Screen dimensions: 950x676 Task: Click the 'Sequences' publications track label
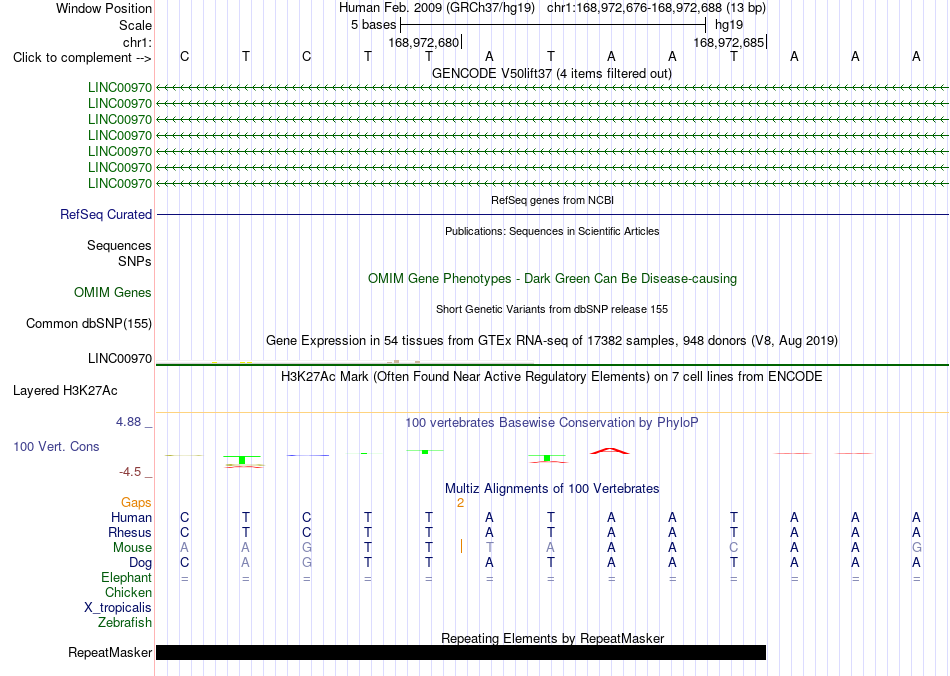pos(119,245)
